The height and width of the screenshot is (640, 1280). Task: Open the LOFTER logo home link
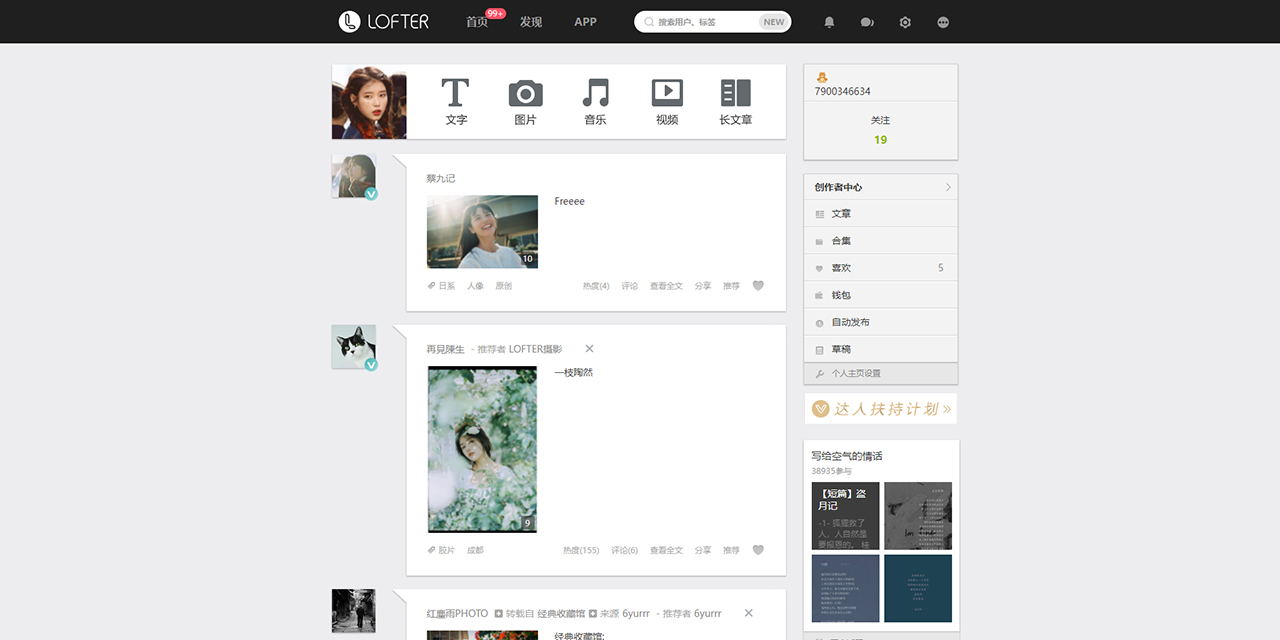coord(384,21)
